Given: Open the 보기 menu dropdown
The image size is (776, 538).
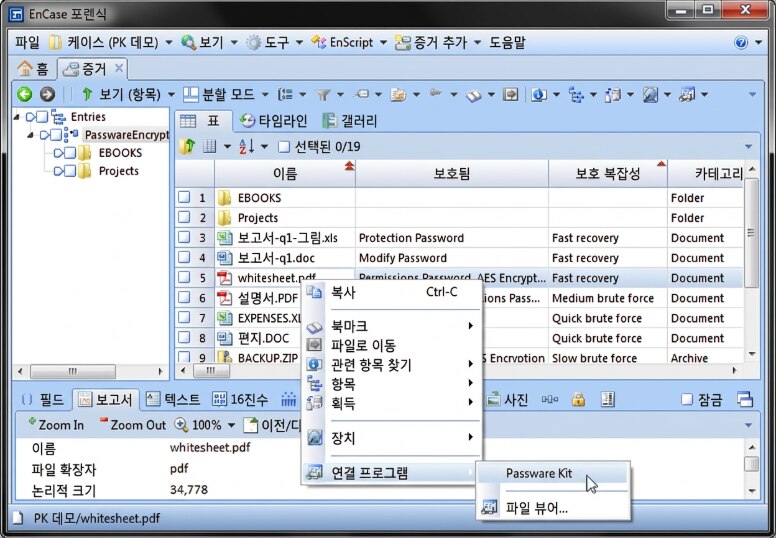Looking at the screenshot, I should coord(234,43).
